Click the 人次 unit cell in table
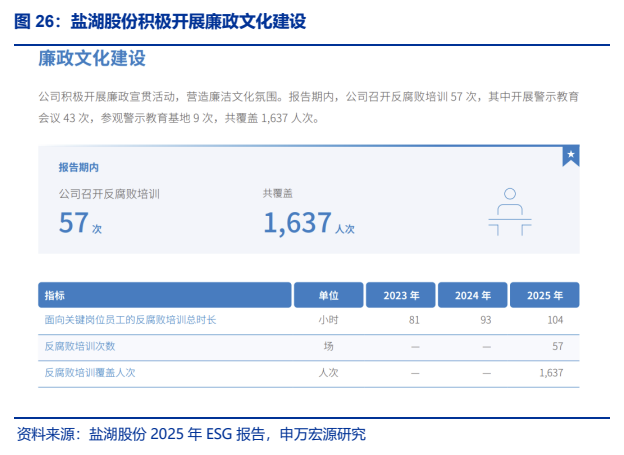624x455 pixels. coord(328,373)
